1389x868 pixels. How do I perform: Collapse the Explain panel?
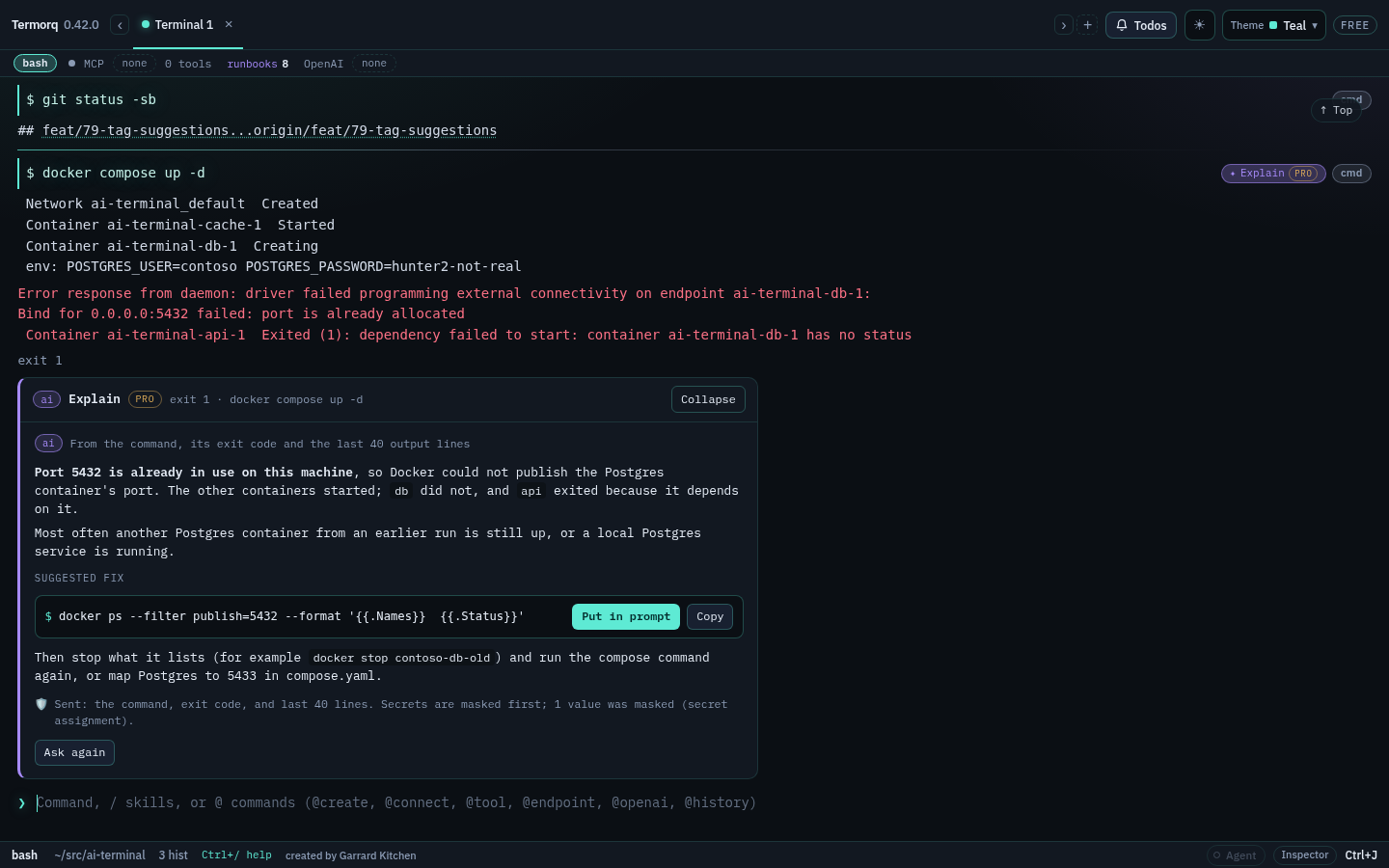pyautogui.click(x=708, y=399)
